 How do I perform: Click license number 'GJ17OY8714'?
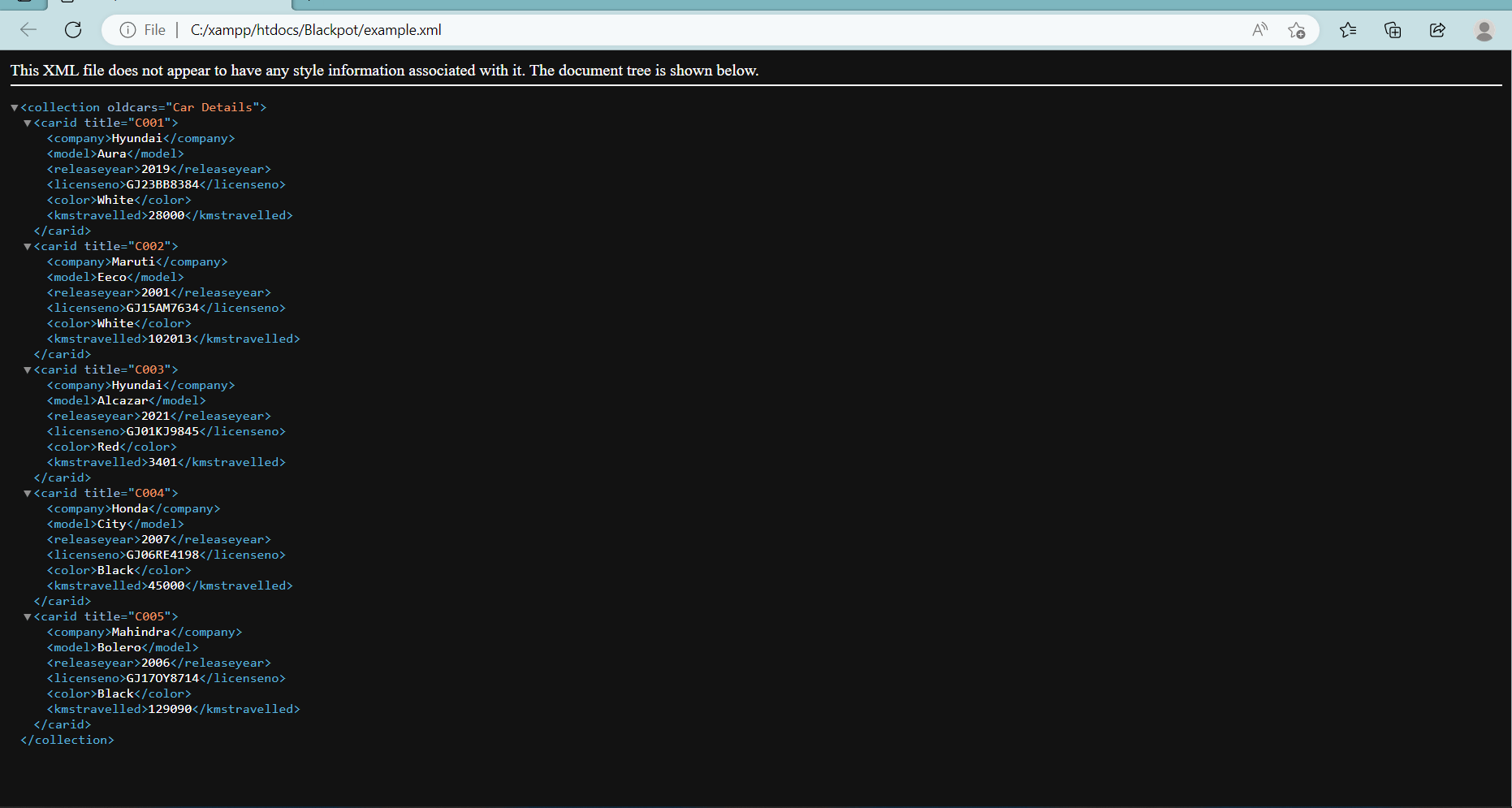(x=162, y=678)
